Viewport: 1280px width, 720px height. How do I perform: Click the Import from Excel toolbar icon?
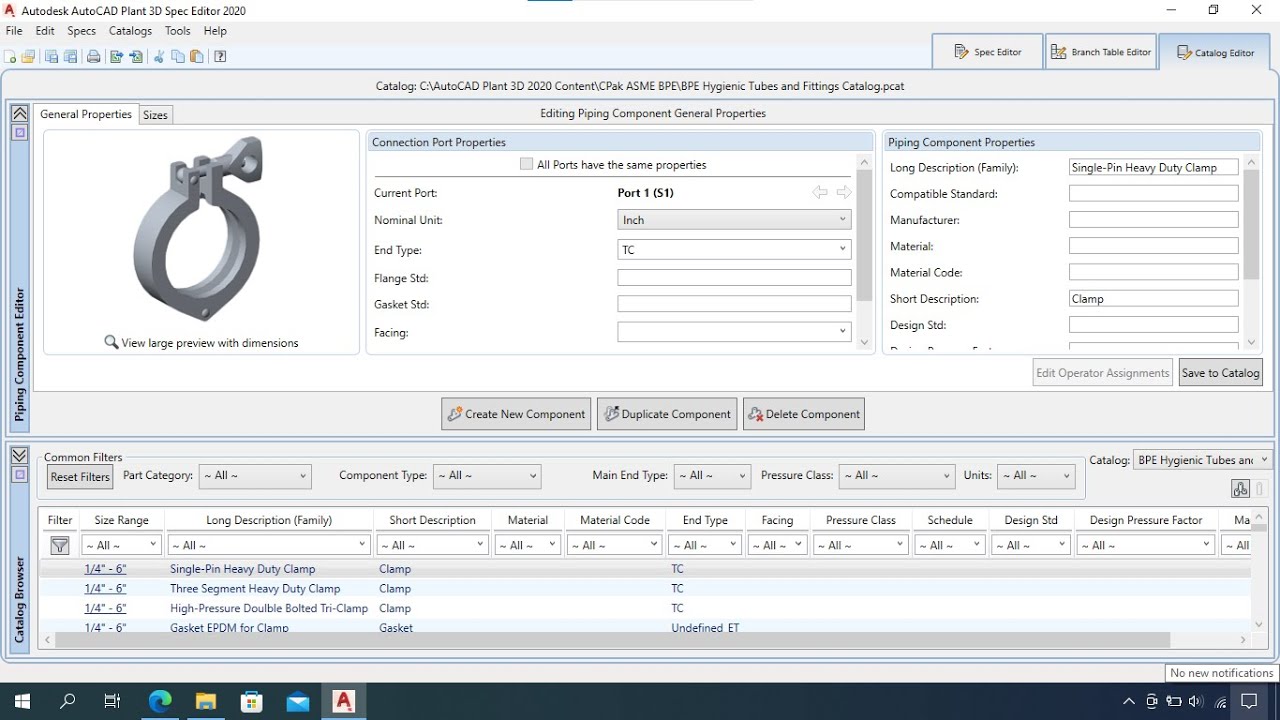tap(136, 57)
